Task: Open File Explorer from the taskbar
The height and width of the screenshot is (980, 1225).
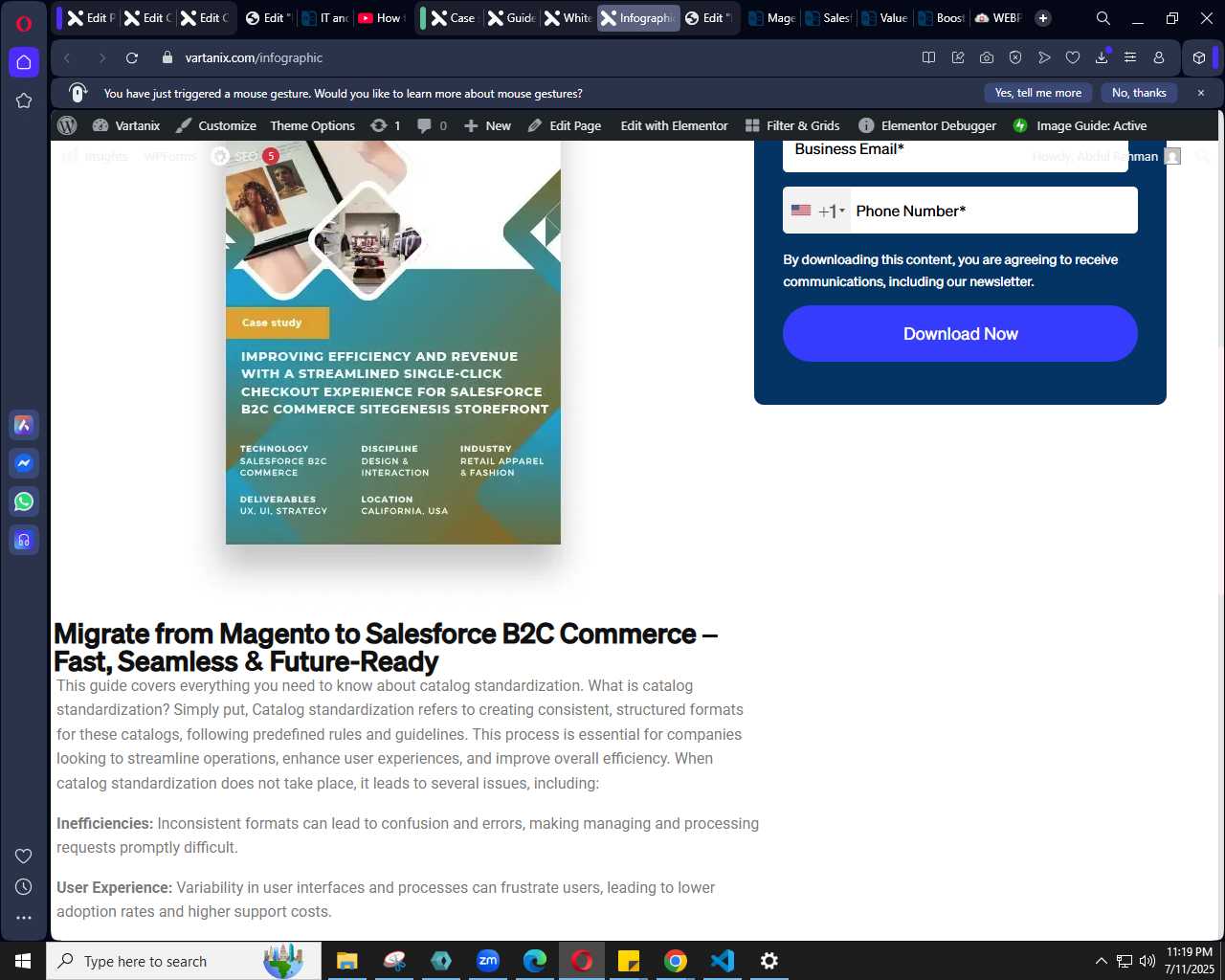Action: pos(346,961)
